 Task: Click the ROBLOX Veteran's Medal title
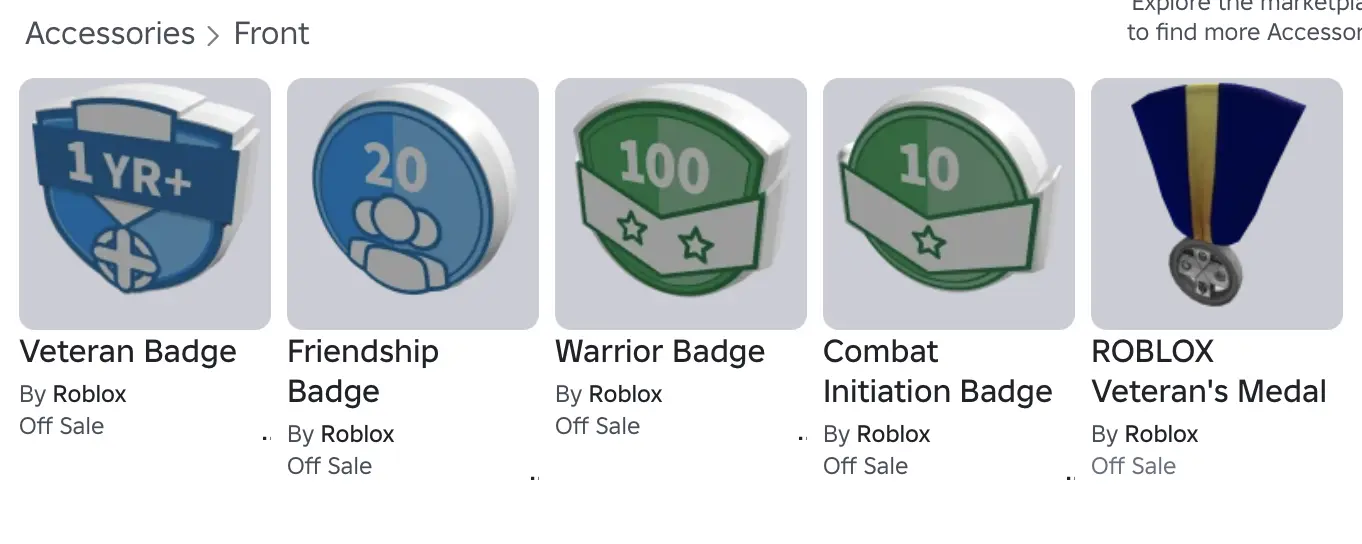coord(1208,371)
